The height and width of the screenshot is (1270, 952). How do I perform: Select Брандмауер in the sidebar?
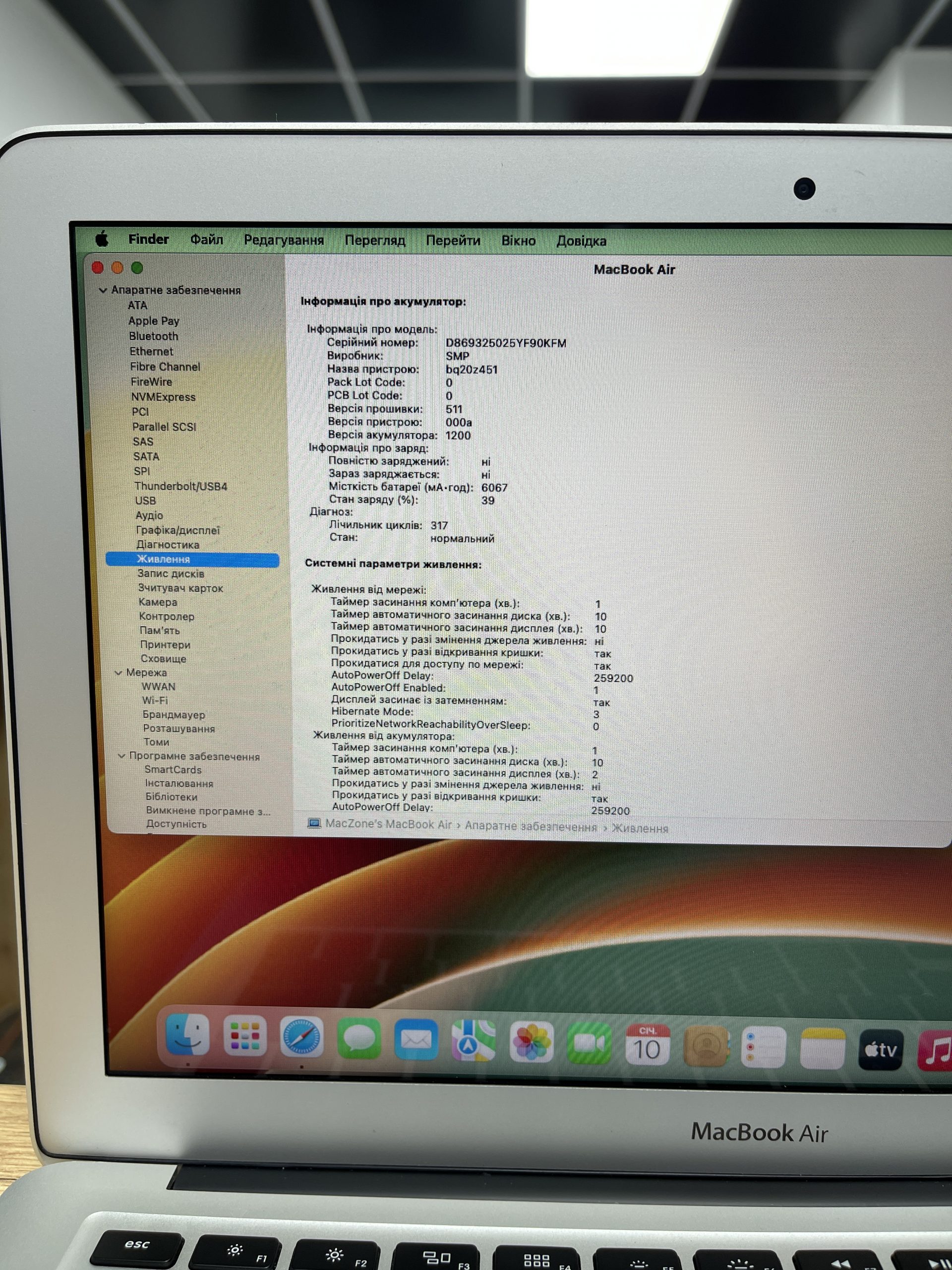click(x=174, y=715)
